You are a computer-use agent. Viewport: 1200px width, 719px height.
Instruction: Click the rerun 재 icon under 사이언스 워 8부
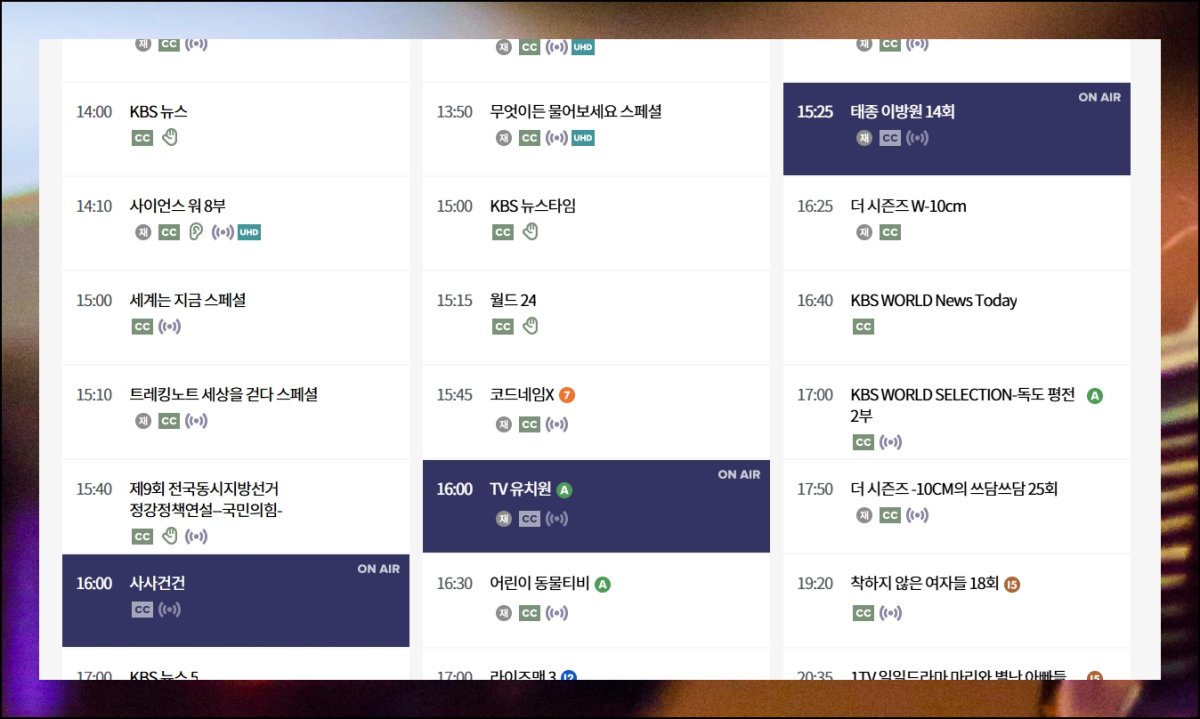[143, 232]
